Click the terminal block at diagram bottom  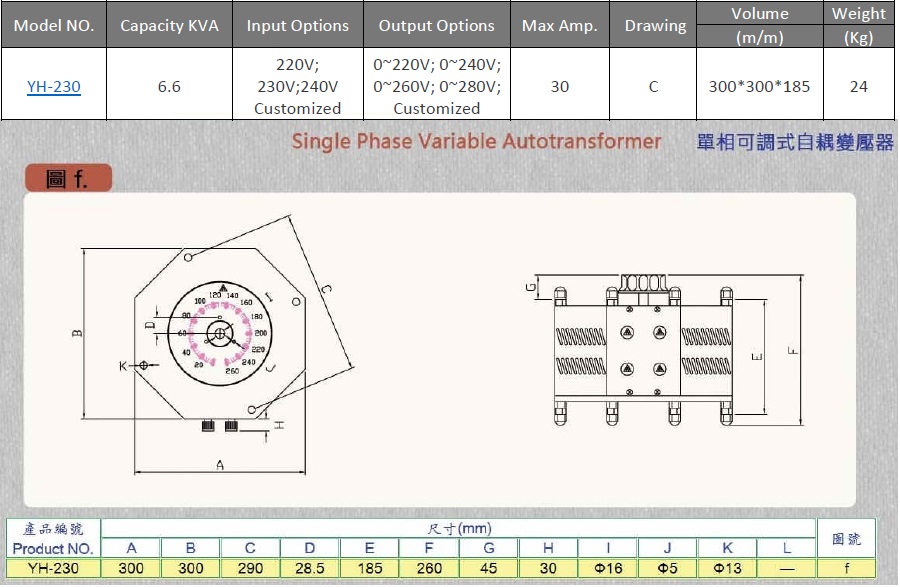coord(218,426)
